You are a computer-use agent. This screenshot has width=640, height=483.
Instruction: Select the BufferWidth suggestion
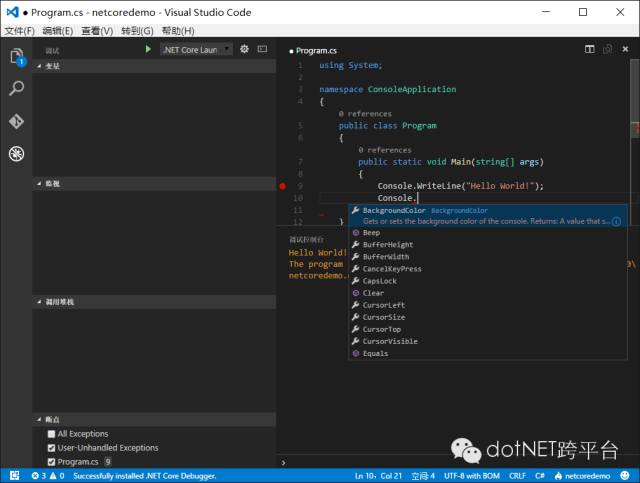(x=487, y=257)
